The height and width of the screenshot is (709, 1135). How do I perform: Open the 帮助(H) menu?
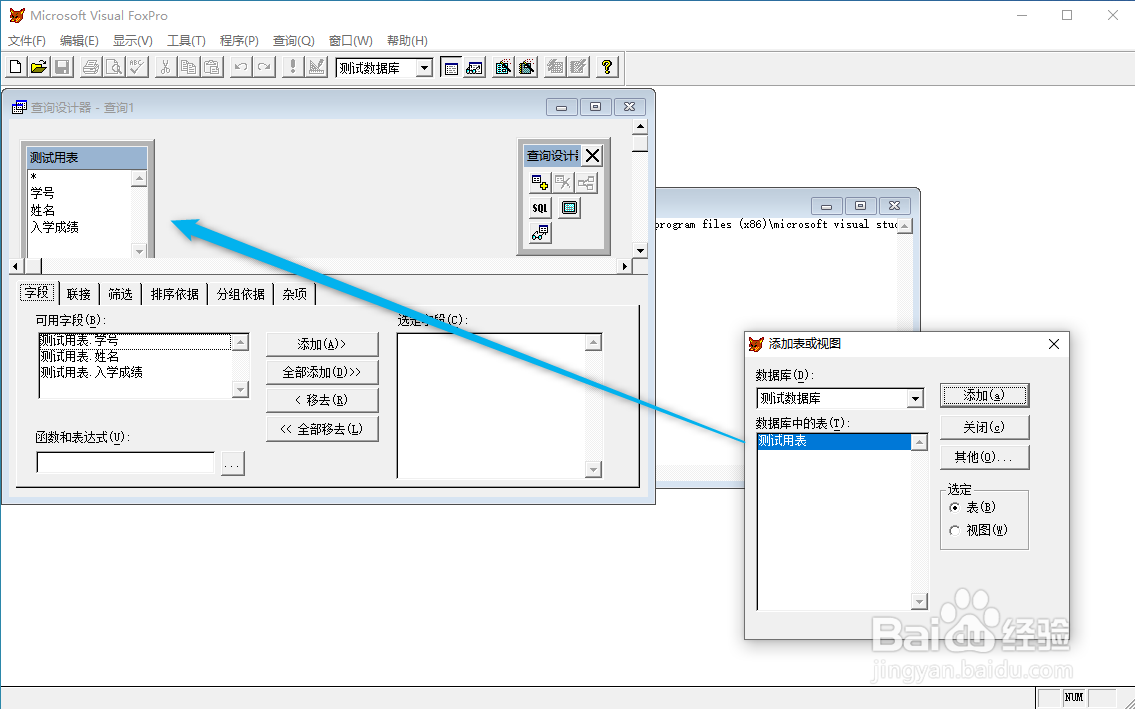point(407,41)
